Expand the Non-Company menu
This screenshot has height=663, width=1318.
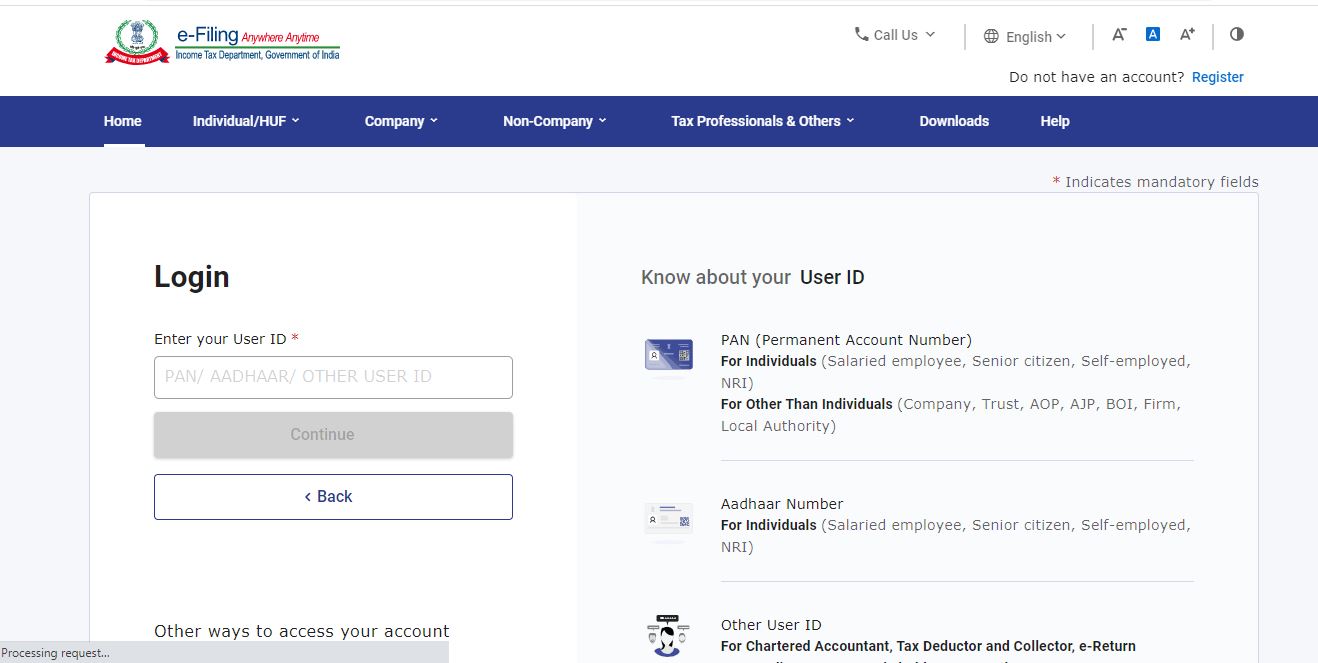(x=554, y=121)
